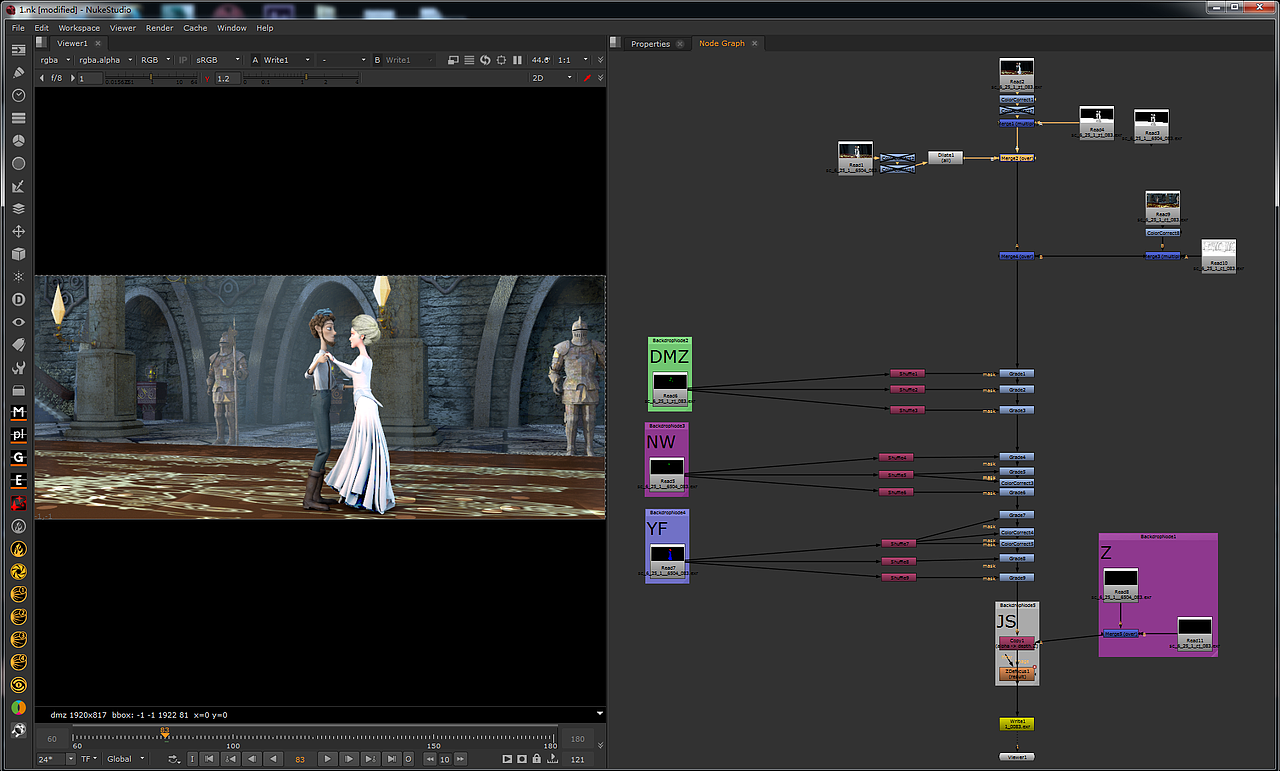The width and height of the screenshot is (1280, 771).
Task: Toggle region of interest in viewer
Action: click(x=502, y=60)
